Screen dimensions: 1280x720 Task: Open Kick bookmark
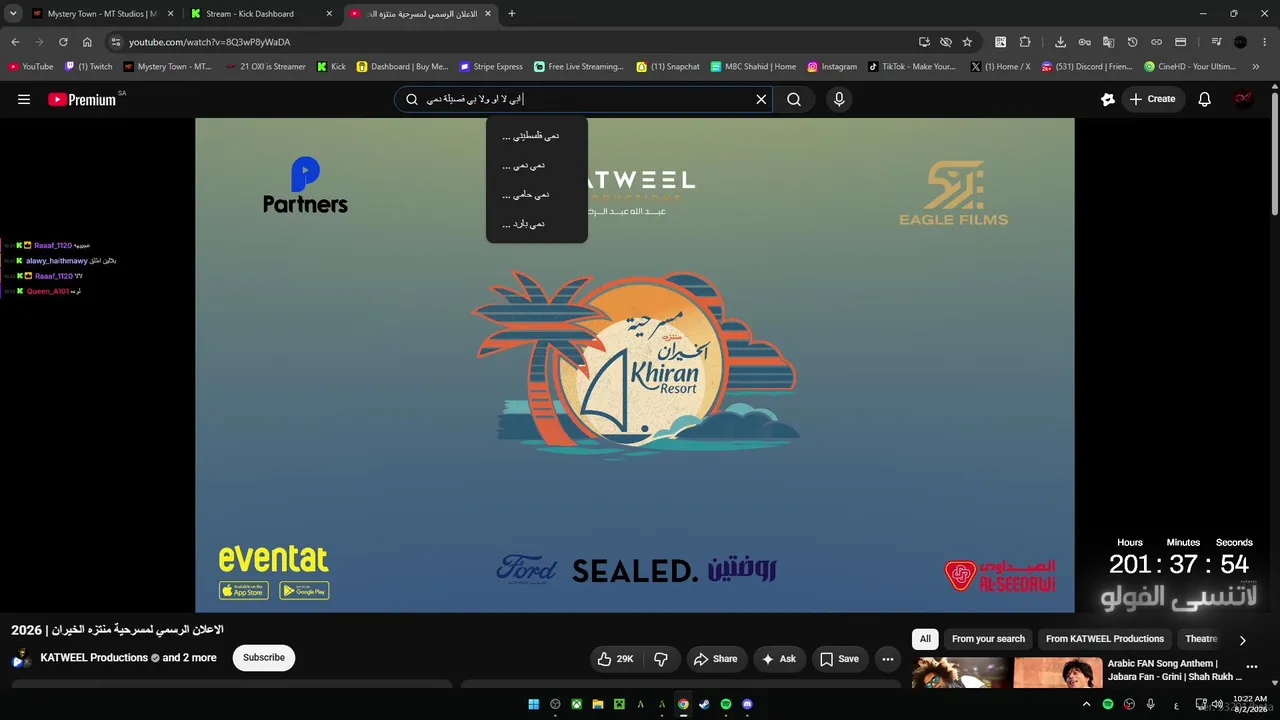click(x=331, y=67)
